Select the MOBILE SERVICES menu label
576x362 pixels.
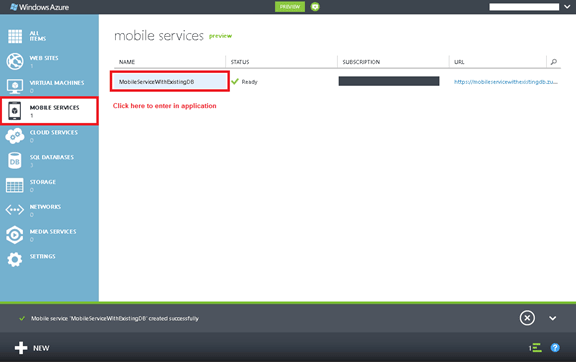(x=54, y=107)
